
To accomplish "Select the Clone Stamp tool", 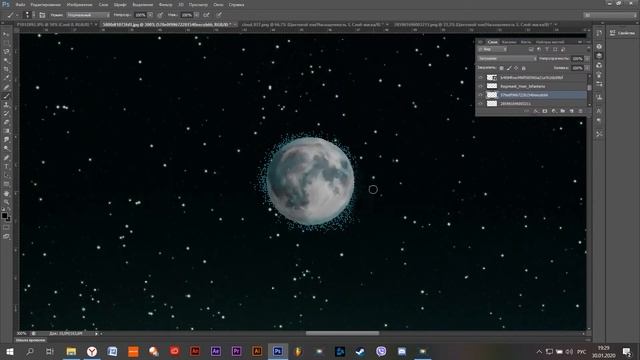I will click(6, 105).
